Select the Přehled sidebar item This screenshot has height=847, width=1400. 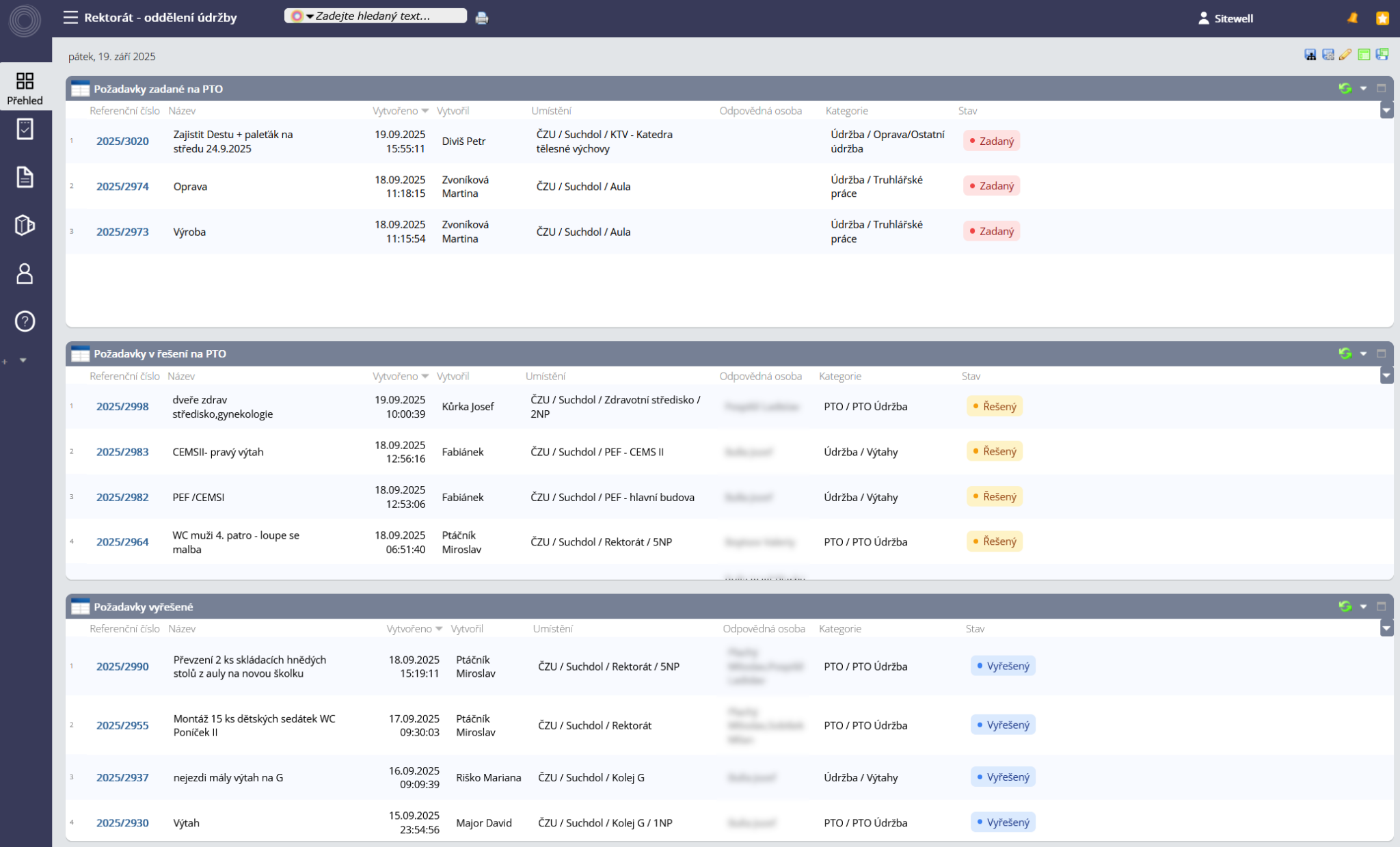pos(25,88)
